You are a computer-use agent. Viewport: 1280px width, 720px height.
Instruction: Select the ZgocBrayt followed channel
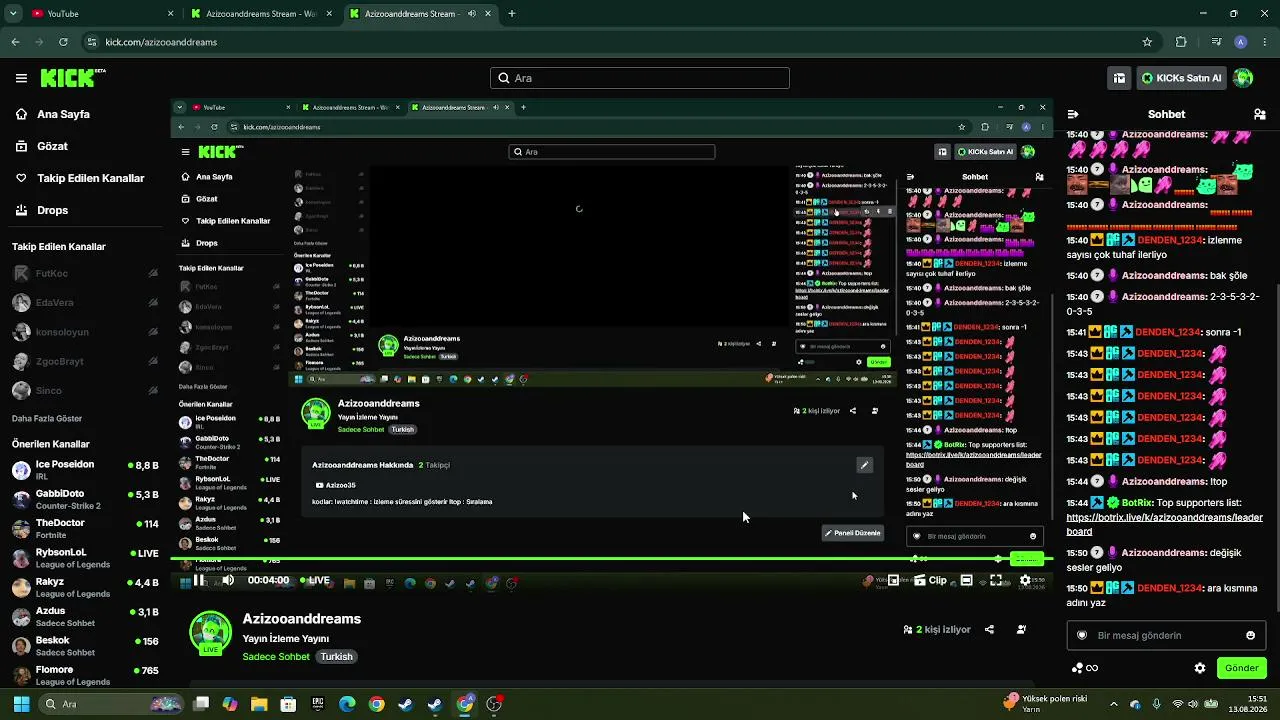85,361
